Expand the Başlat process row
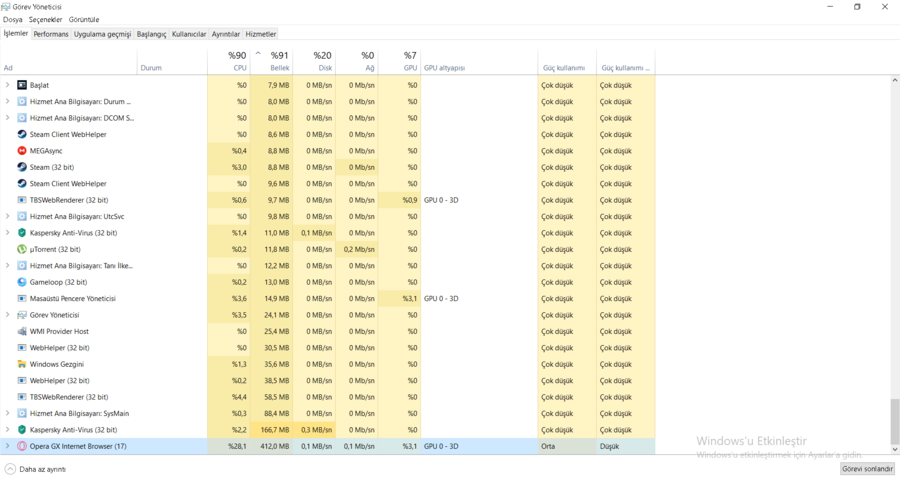Viewport: 900px width, 483px height. point(8,85)
